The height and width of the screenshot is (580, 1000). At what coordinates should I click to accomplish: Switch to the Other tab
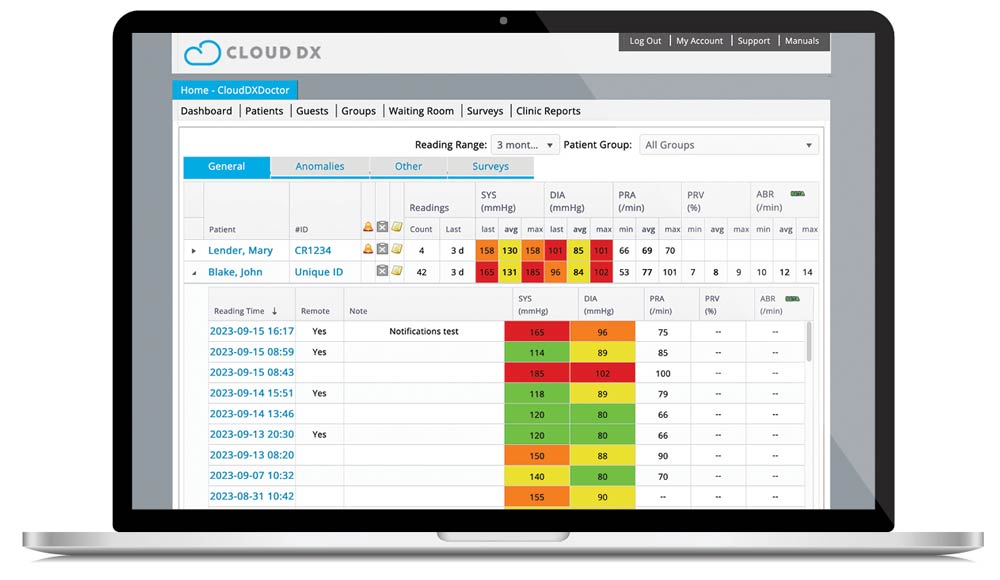(x=408, y=167)
